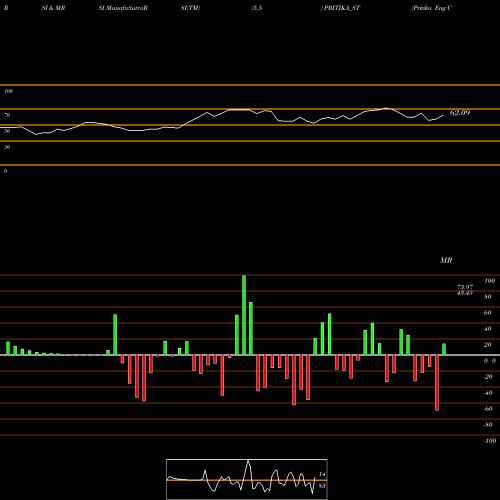
Task: Open the mini overview chart thumbnail
Action: point(247,479)
